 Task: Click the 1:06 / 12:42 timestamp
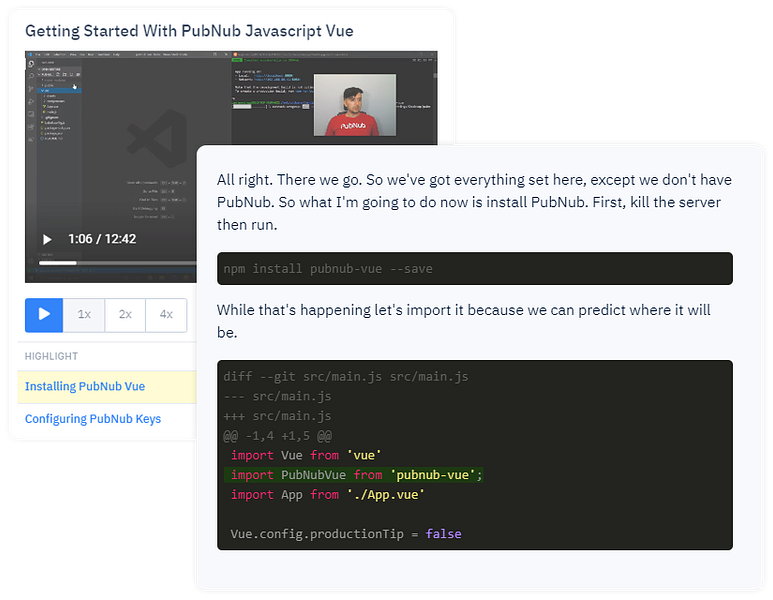click(102, 239)
